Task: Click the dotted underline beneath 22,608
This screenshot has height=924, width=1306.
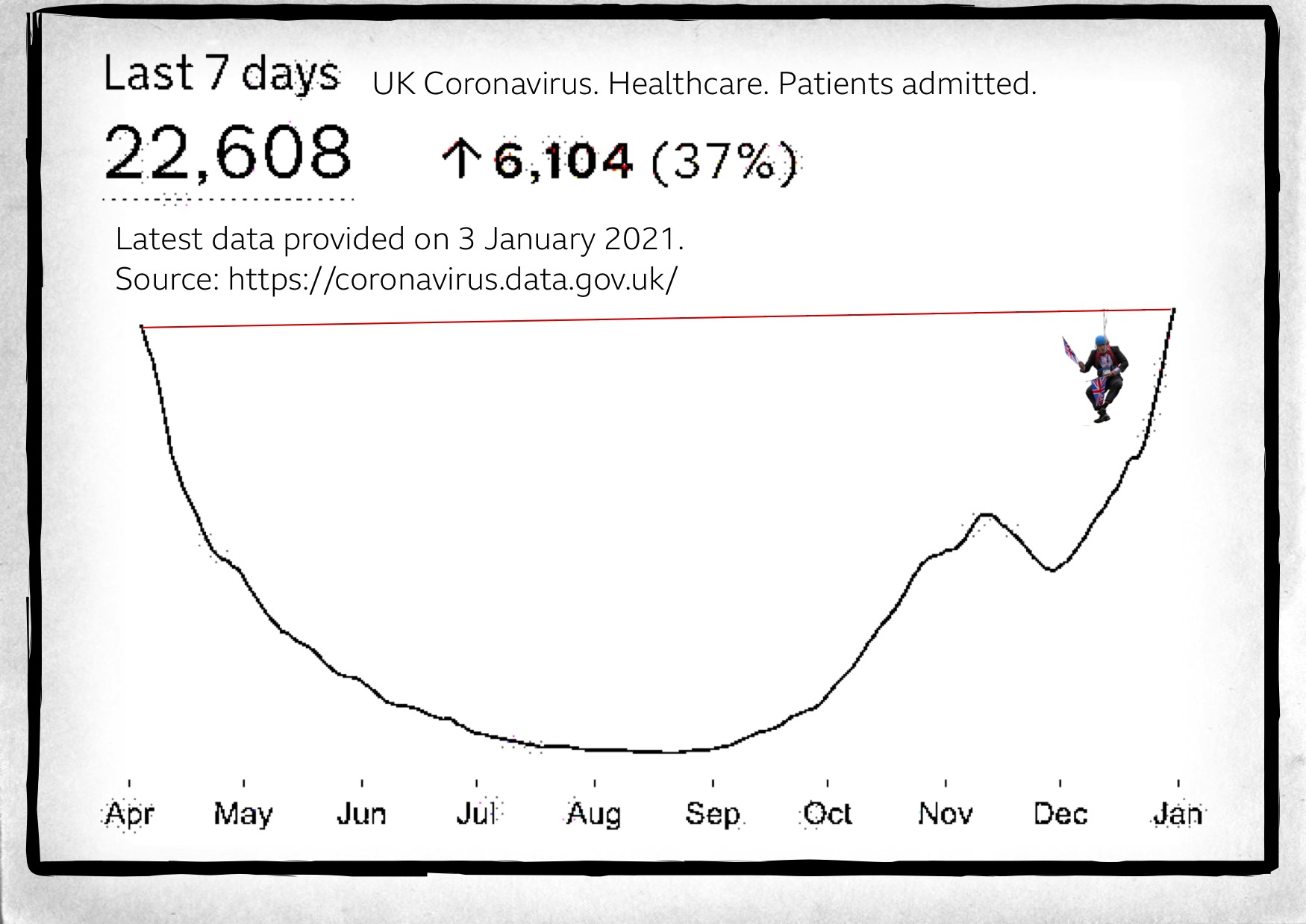Action: (x=228, y=199)
